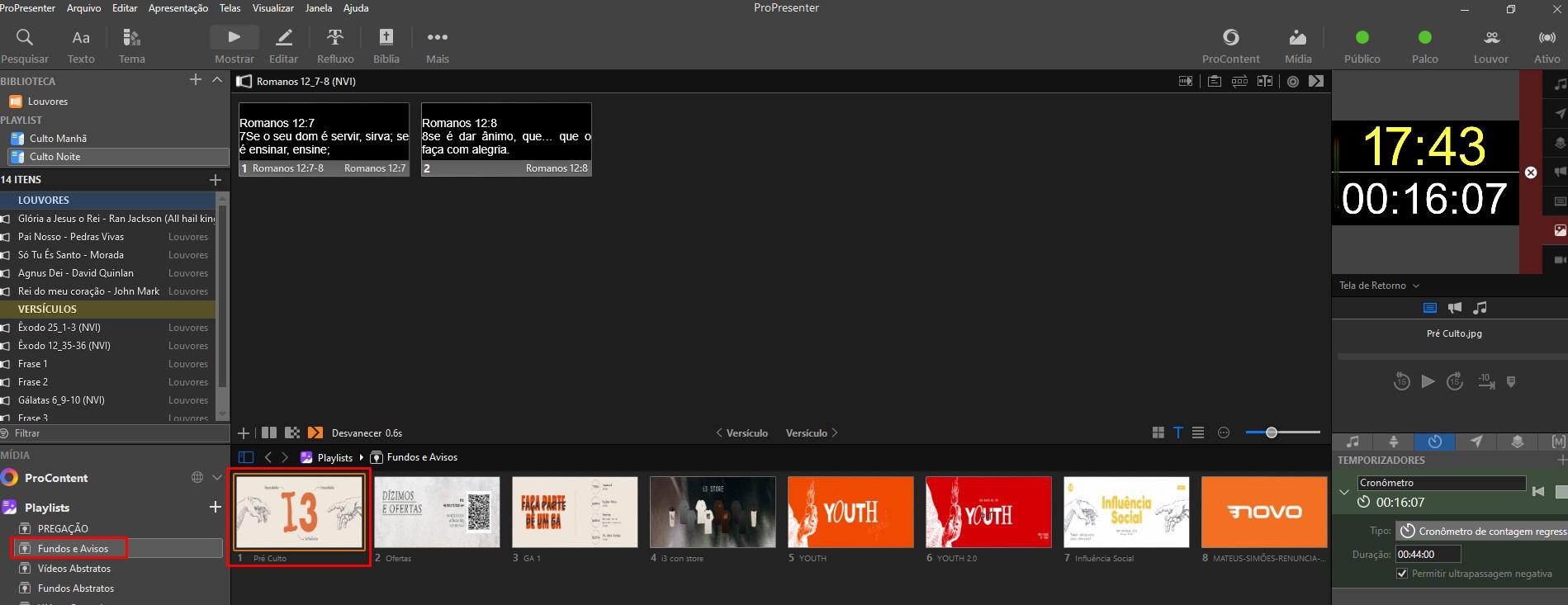Image resolution: width=1568 pixels, height=605 pixels.
Task: Open the Telas menu
Action: tap(230, 8)
